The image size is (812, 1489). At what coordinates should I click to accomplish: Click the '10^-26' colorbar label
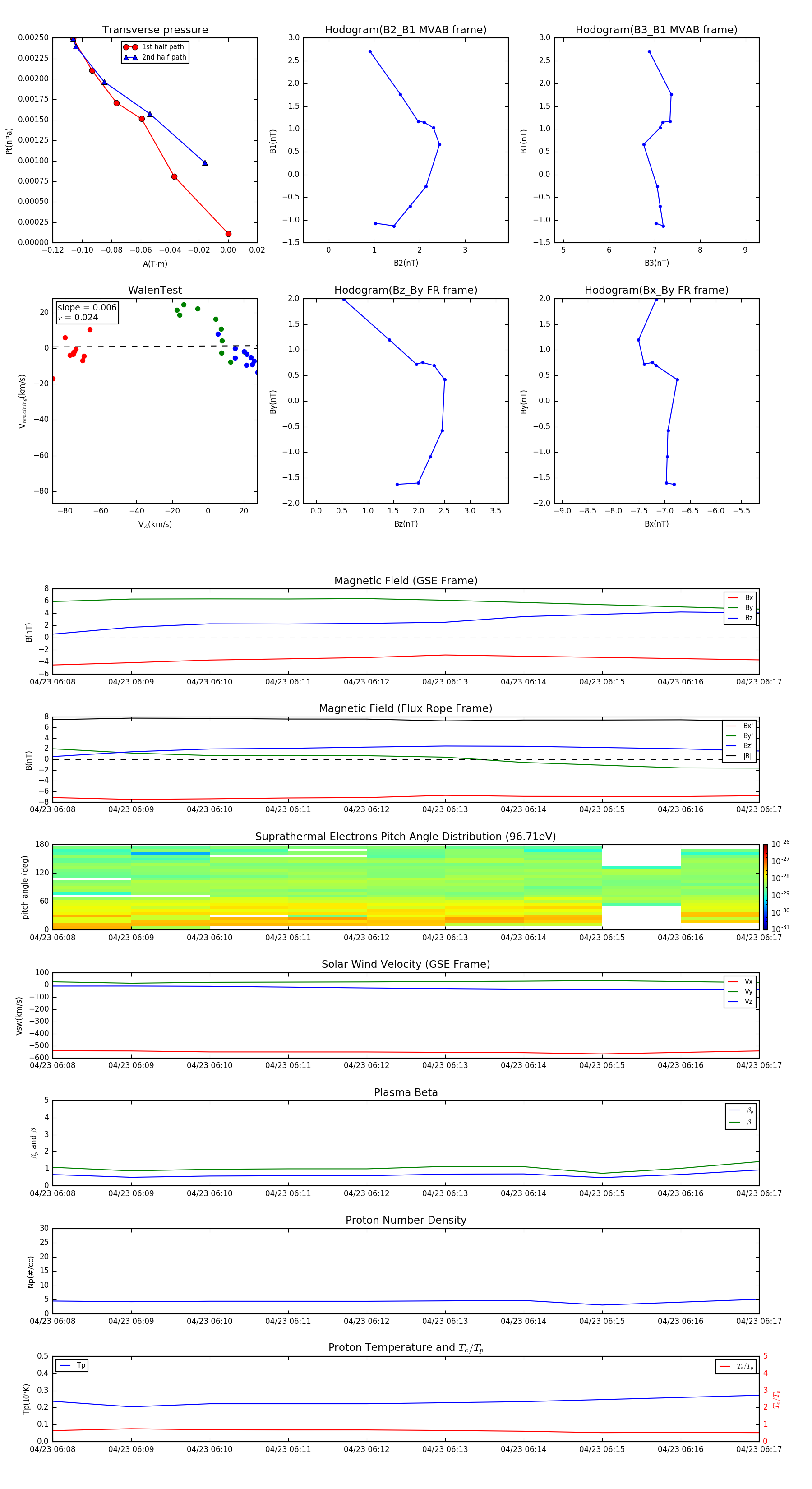(x=780, y=844)
